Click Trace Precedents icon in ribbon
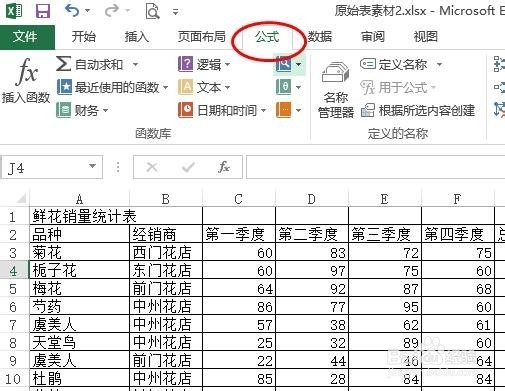505x391 pixels. pos(499,64)
